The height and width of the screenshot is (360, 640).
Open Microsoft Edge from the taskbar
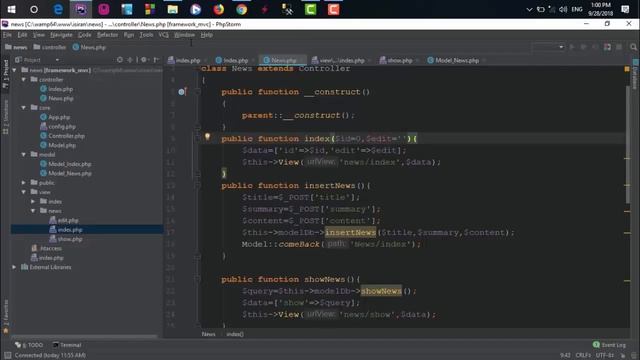pyautogui.click(x=58, y=9)
